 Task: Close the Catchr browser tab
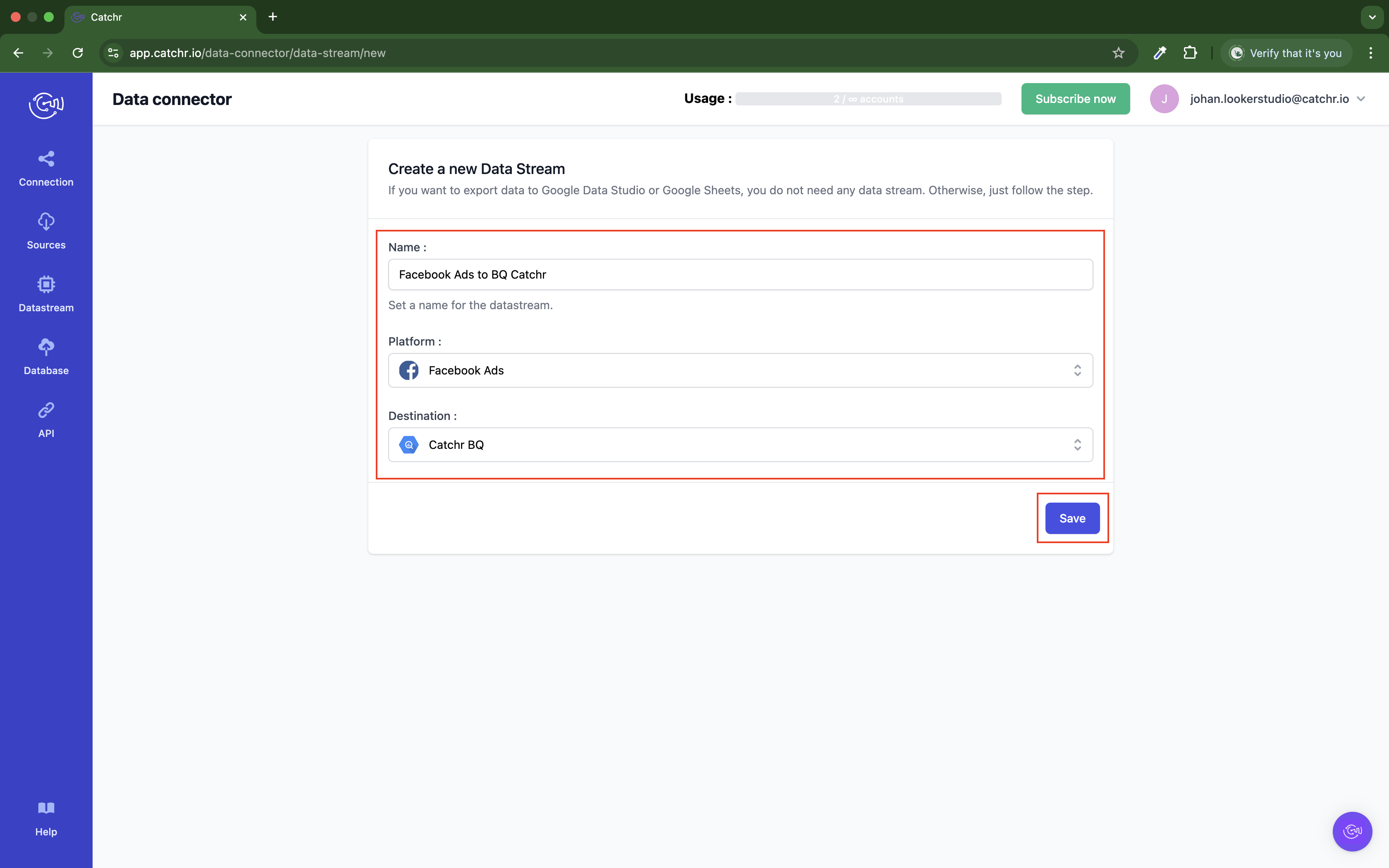pyautogui.click(x=243, y=17)
